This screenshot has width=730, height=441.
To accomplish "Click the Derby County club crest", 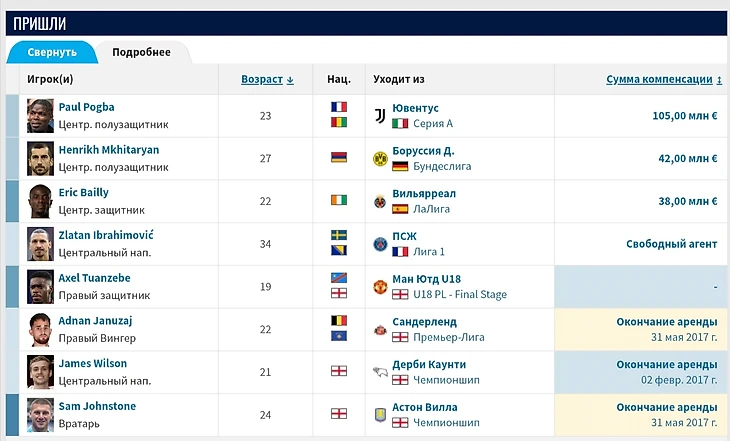I will [380, 372].
